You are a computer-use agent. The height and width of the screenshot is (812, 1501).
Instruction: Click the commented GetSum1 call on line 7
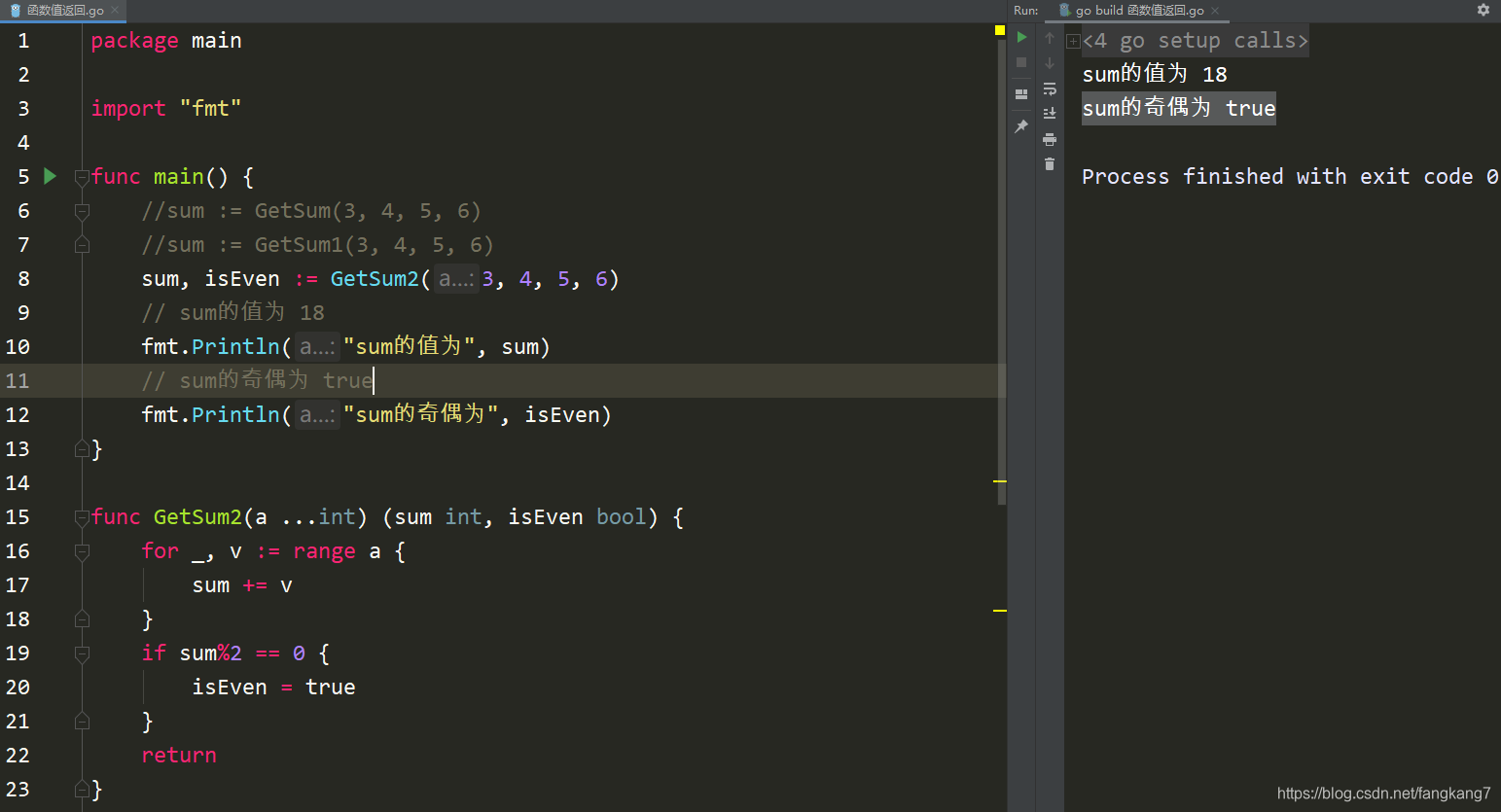coord(317,245)
